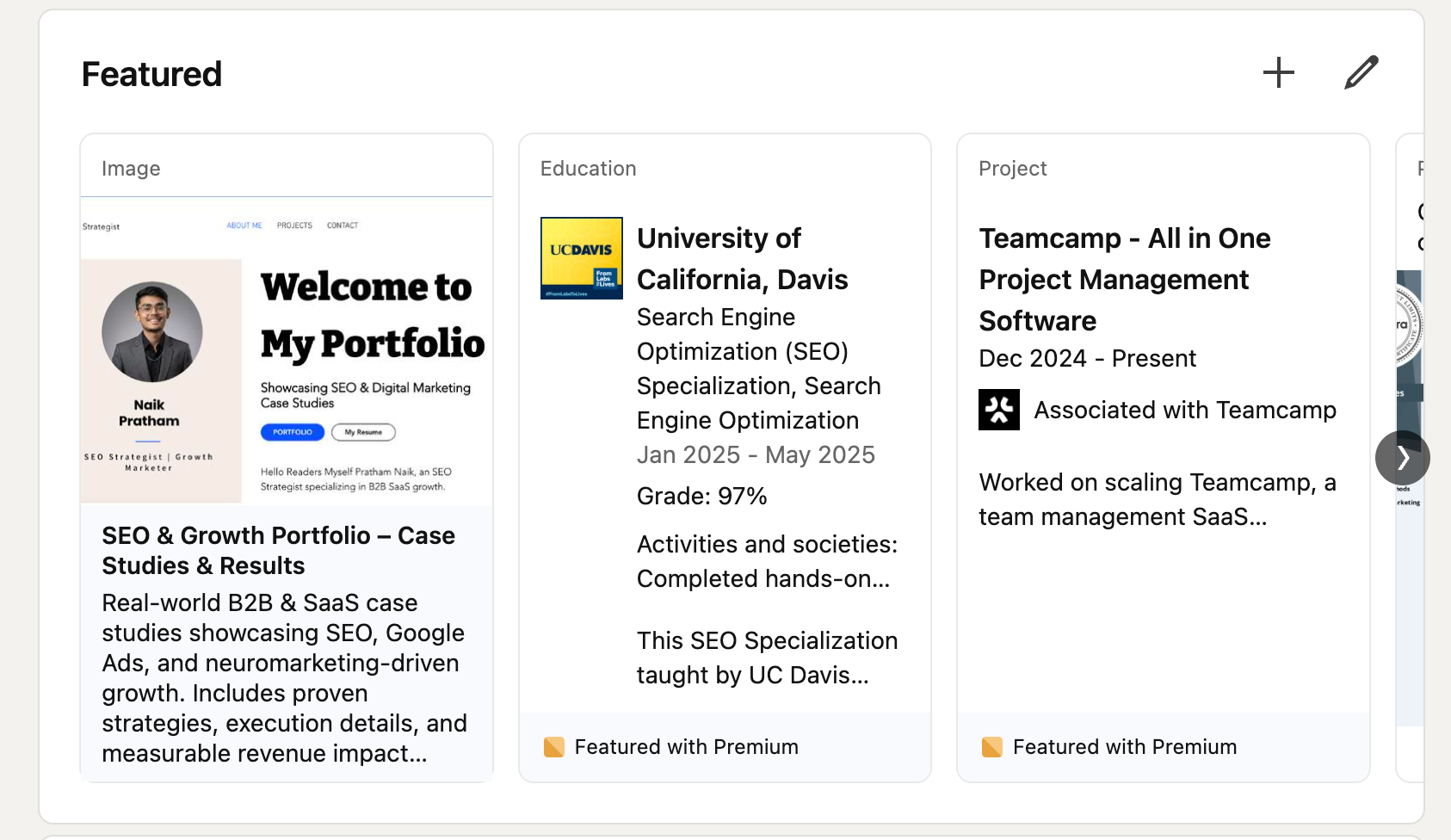This screenshot has width=1451, height=840.
Task: Open SEO & Growth Portfolio case studies title
Action: pos(278,550)
